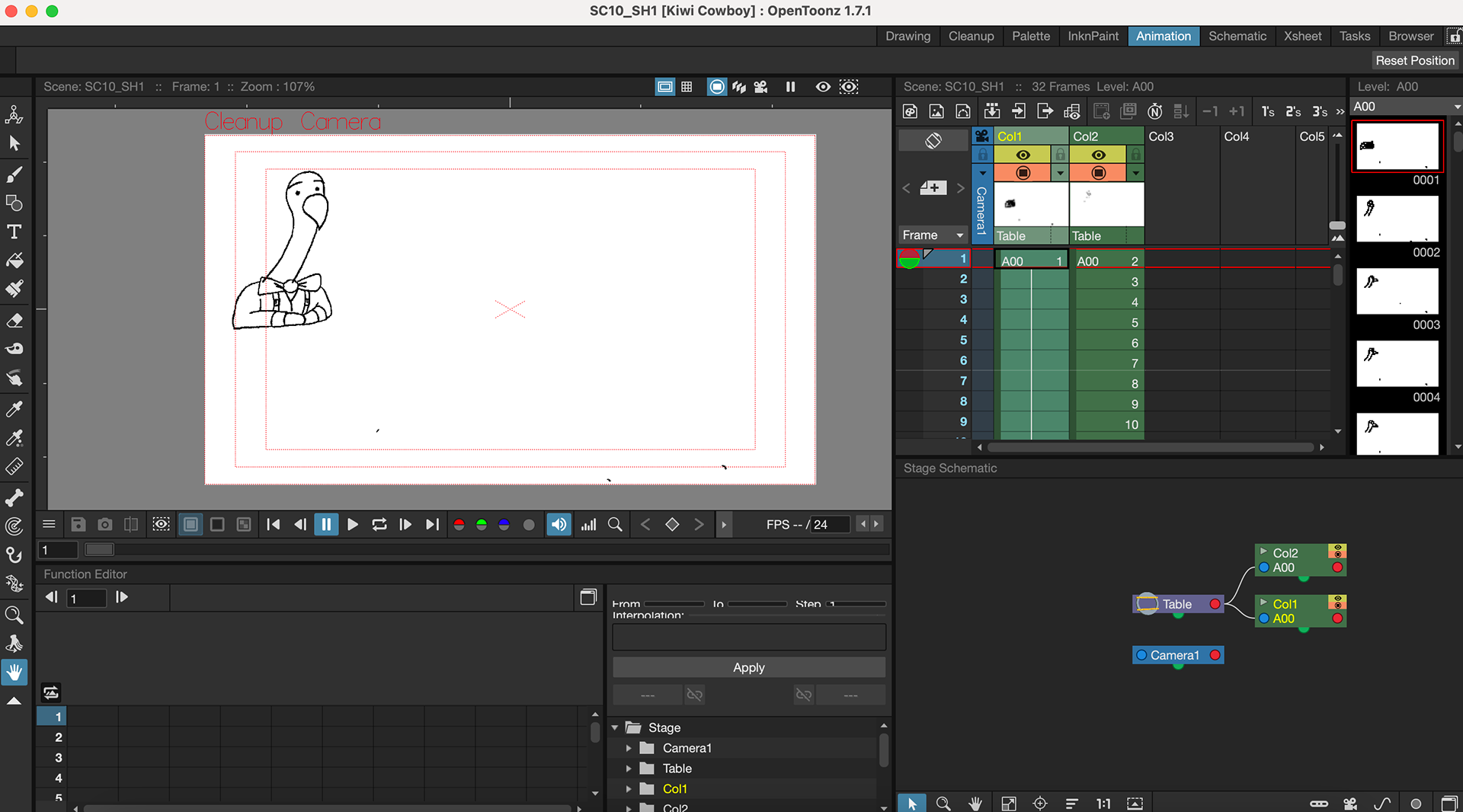Click the Play button in viewer

point(352,524)
